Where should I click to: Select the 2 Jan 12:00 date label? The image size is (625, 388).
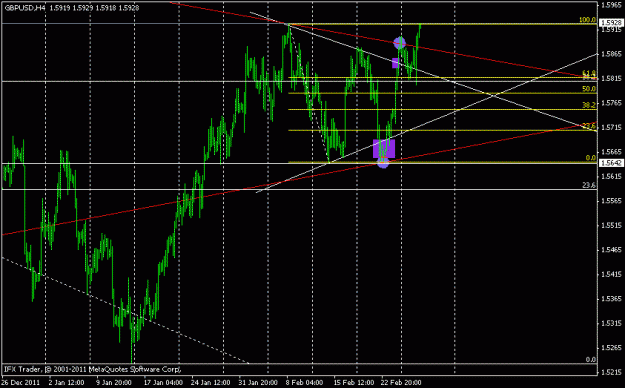66,383
